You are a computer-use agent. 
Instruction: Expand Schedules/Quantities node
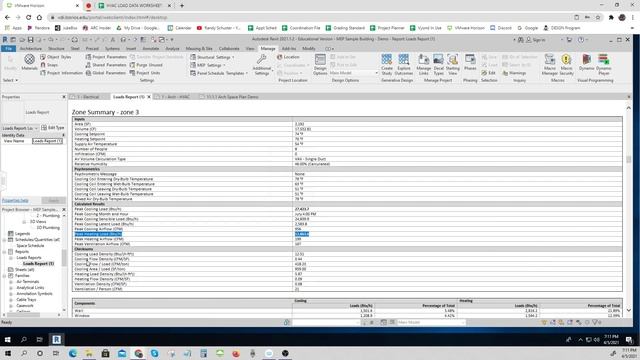point(4,240)
